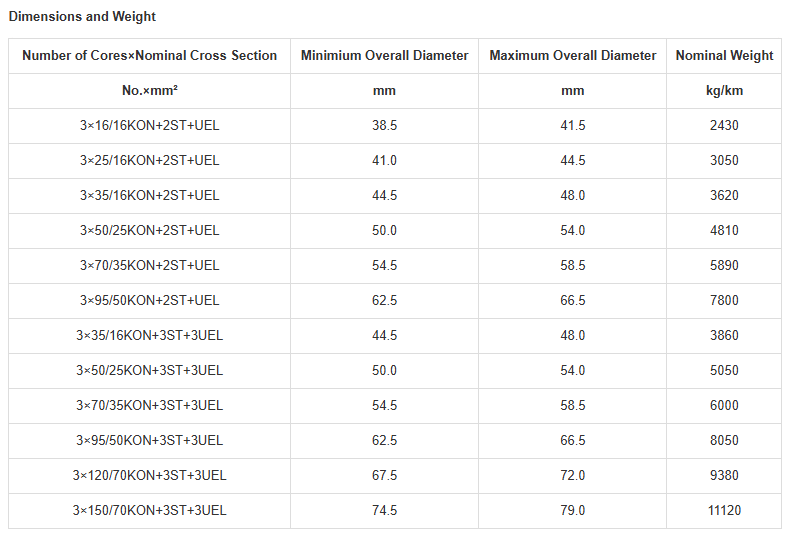
Task: Click the Nominal Weight column header
Action: [x=724, y=55]
